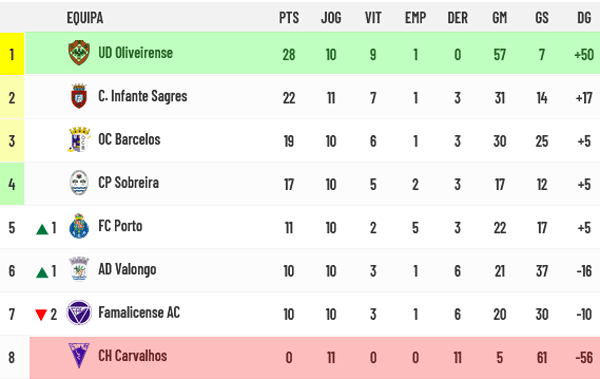
Task: Click the green position 4 cell
Action: (x=12, y=184)
